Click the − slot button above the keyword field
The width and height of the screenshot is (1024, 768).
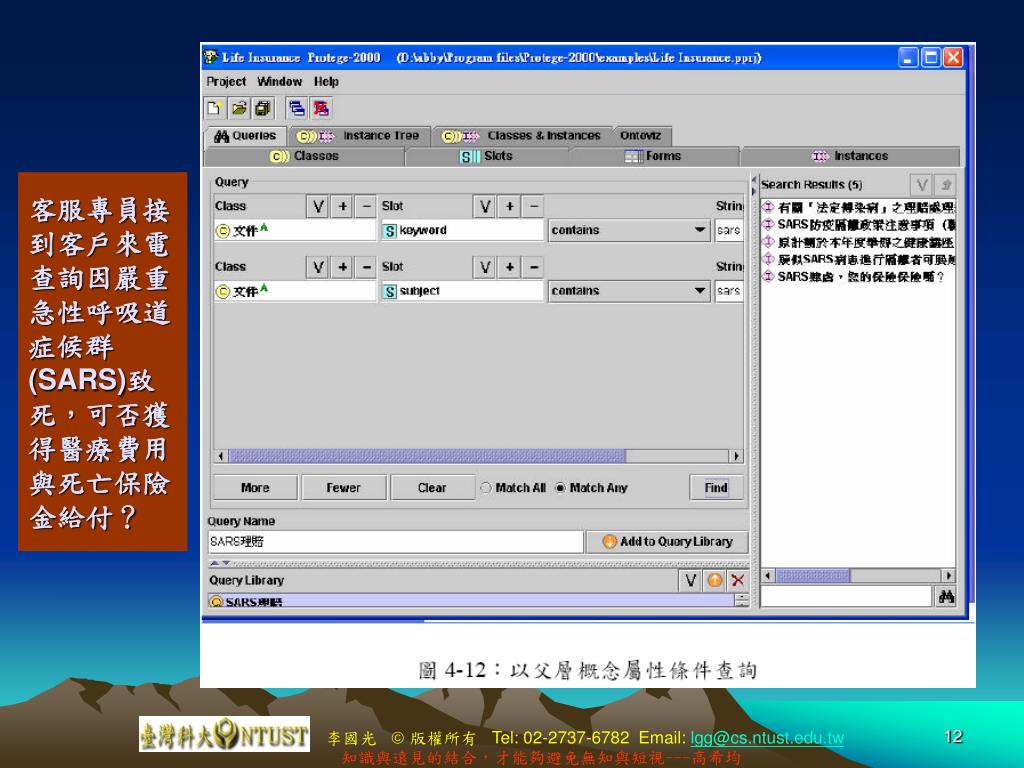(534, 206)
